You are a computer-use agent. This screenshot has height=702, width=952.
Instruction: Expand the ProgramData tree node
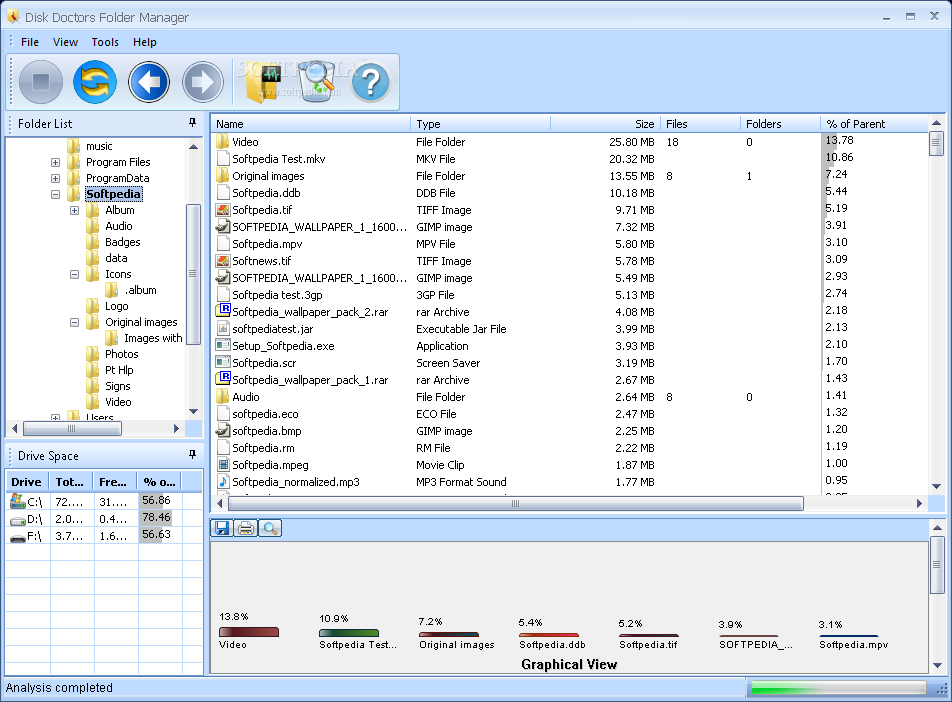[x=55, y=179]
